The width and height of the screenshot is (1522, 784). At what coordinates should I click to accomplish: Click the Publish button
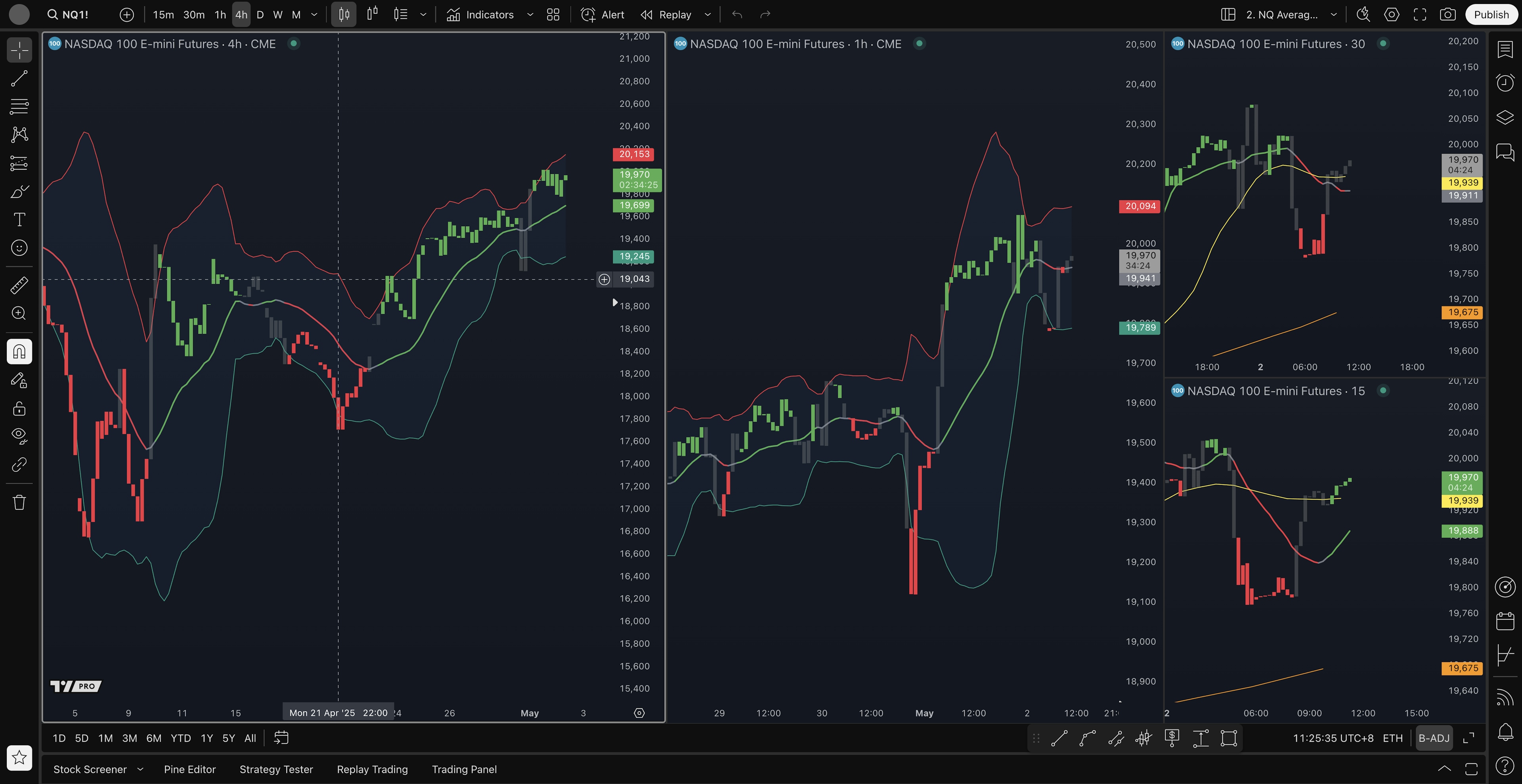point(1491,15)
